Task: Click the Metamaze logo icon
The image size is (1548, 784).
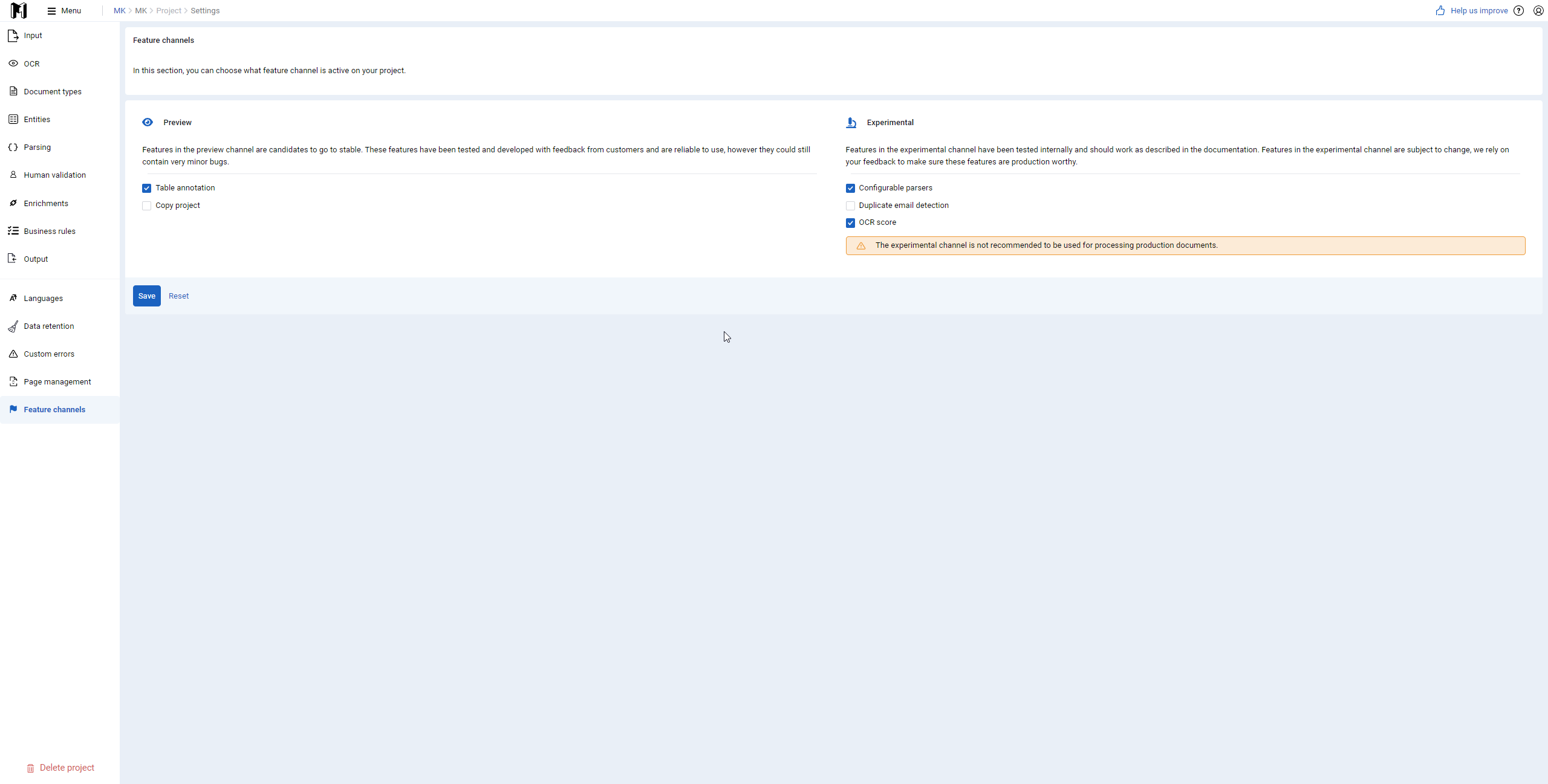Action: point(19,10)
